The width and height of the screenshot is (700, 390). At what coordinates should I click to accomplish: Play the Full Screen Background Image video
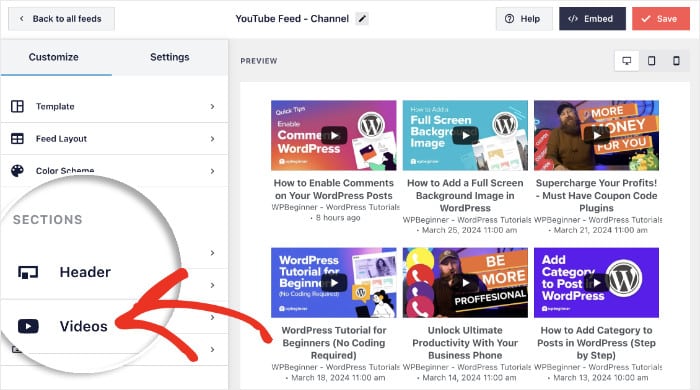pyautogui.click(x=465, y=136)
